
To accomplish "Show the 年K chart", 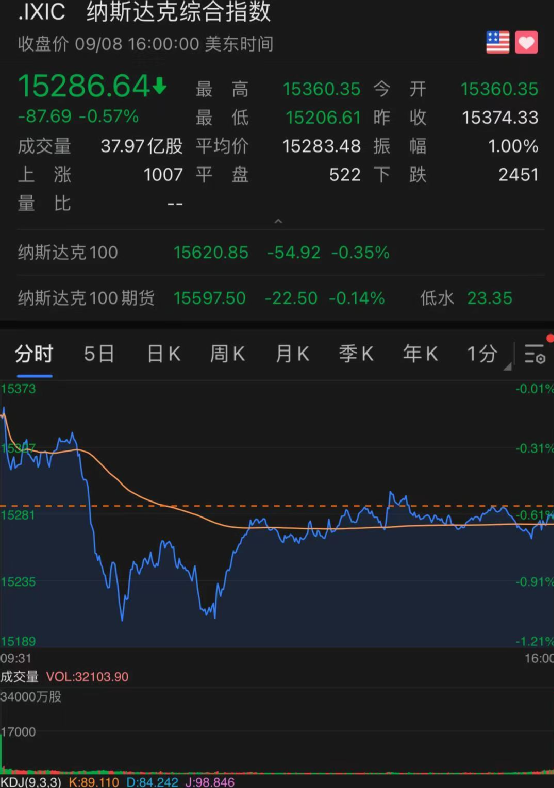I will tap(420, 354).
